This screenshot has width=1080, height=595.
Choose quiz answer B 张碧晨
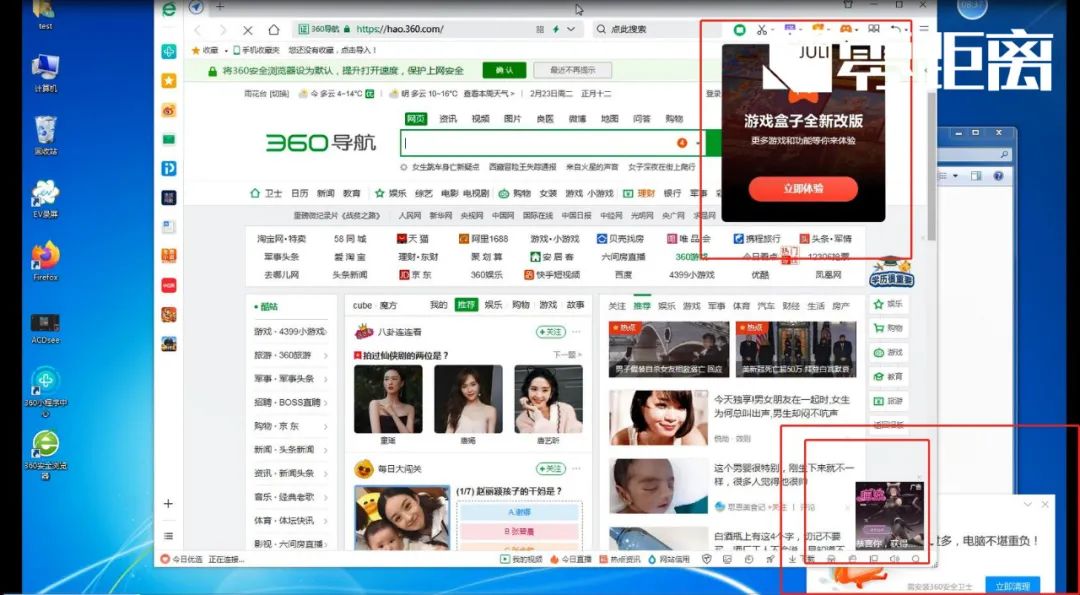520,531
